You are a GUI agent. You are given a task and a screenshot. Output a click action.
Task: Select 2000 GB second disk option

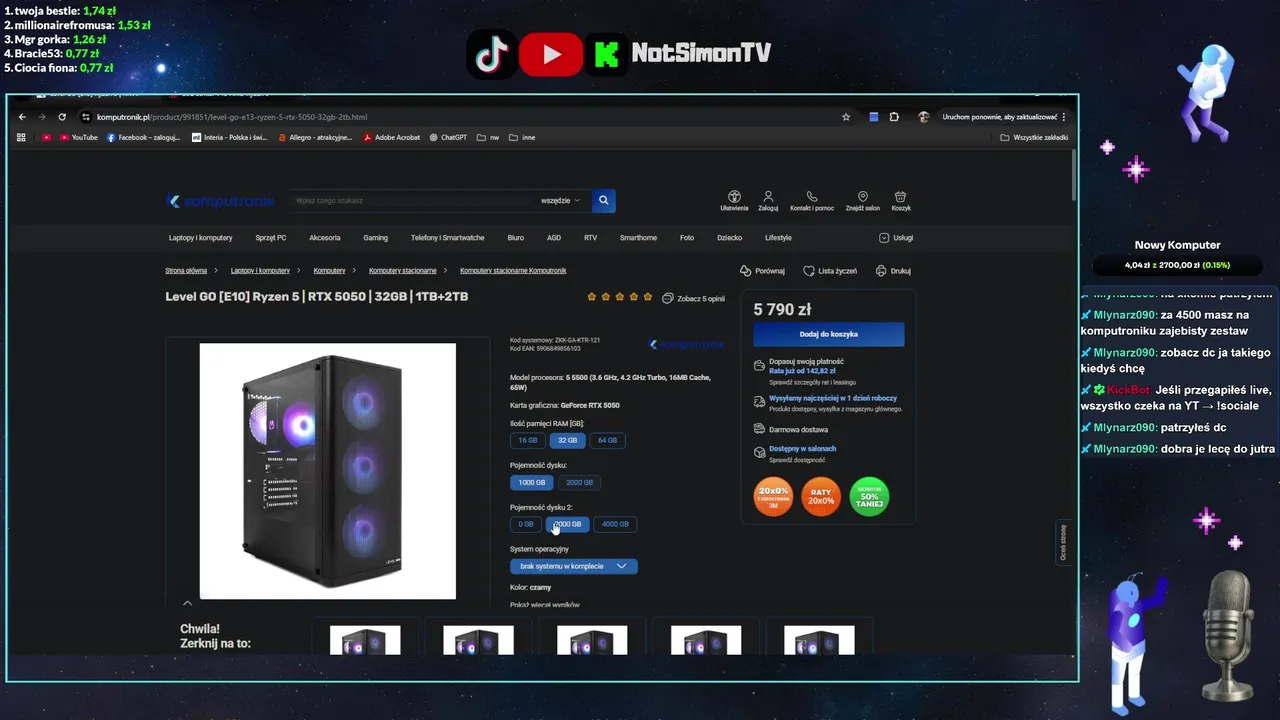pos(567,524)
